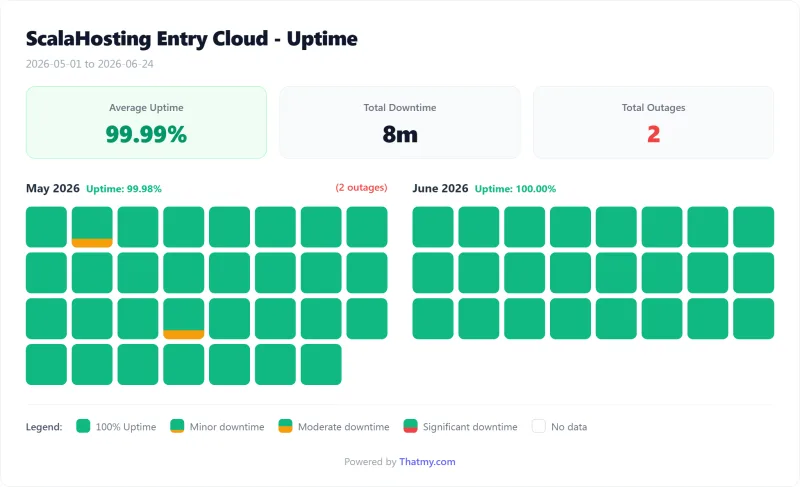Click the 'Legend:' label

[x=44, y=427]
